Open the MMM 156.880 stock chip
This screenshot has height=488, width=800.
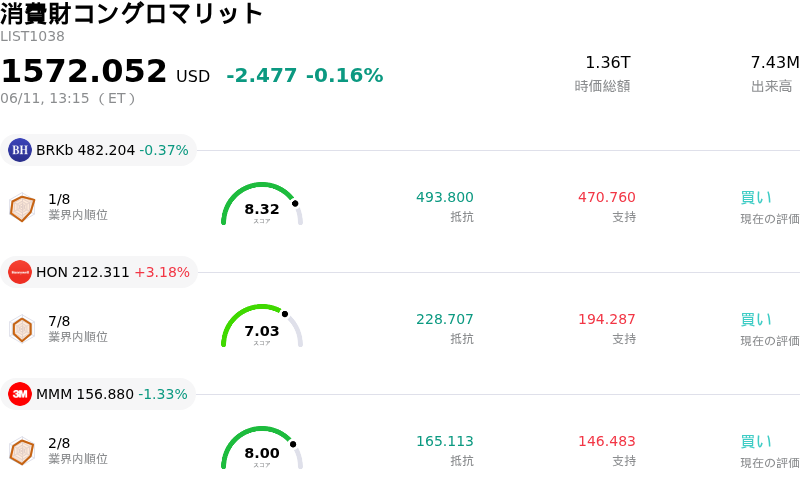98,394
